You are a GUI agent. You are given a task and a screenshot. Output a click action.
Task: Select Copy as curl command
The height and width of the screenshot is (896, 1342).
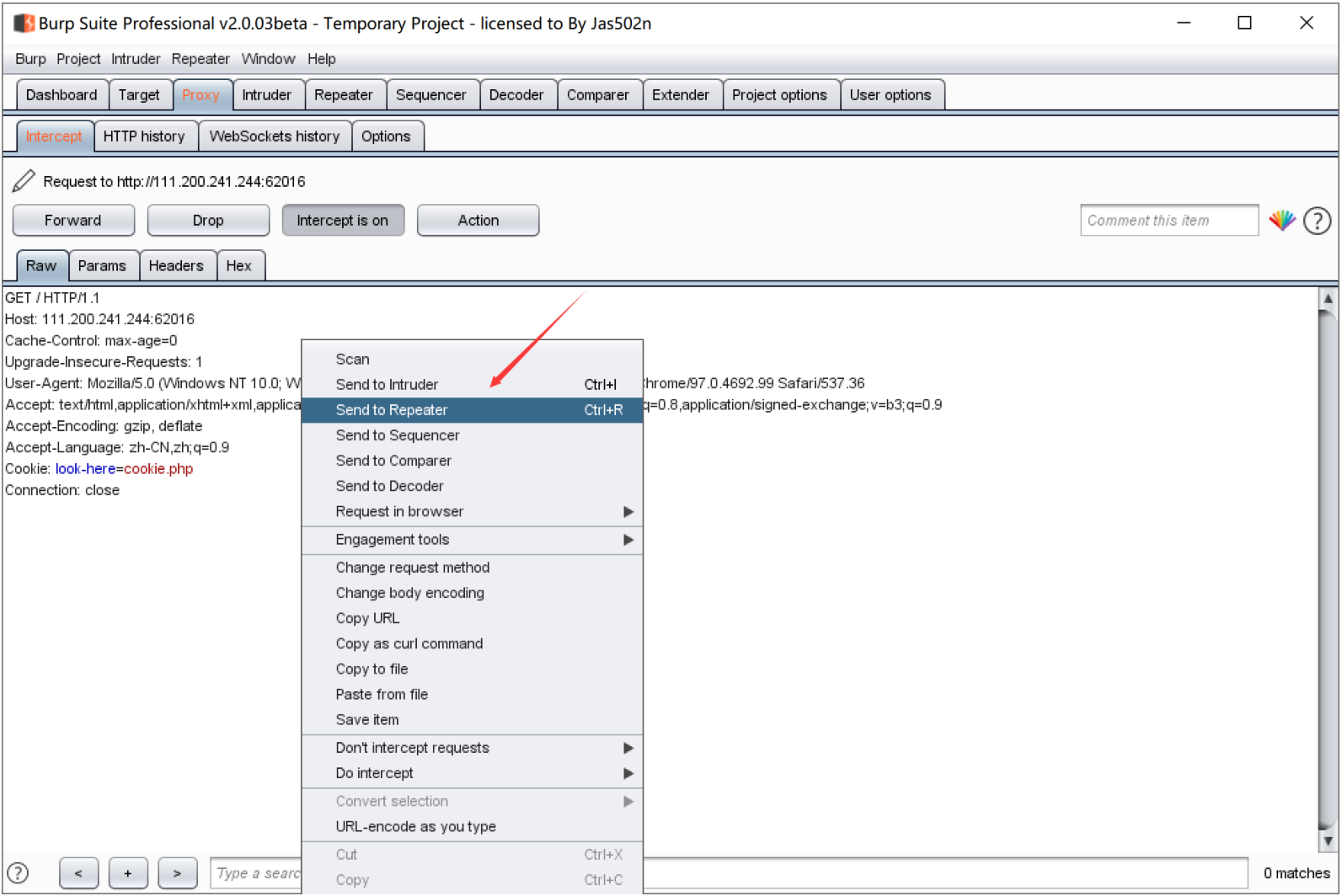[472, 643]
